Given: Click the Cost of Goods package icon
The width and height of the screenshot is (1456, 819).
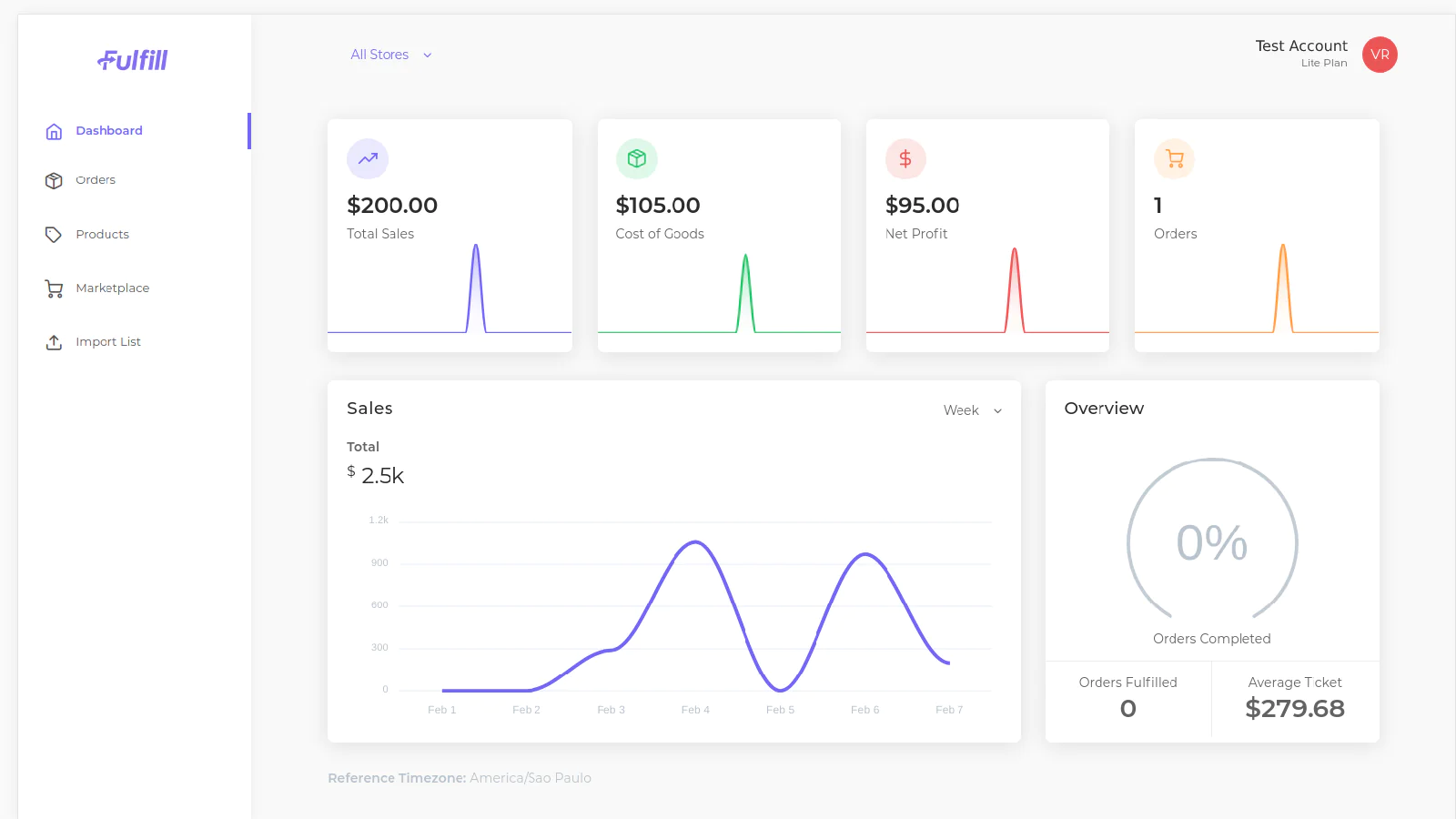Looking at the screenshot, I should (x=637, y=159).
